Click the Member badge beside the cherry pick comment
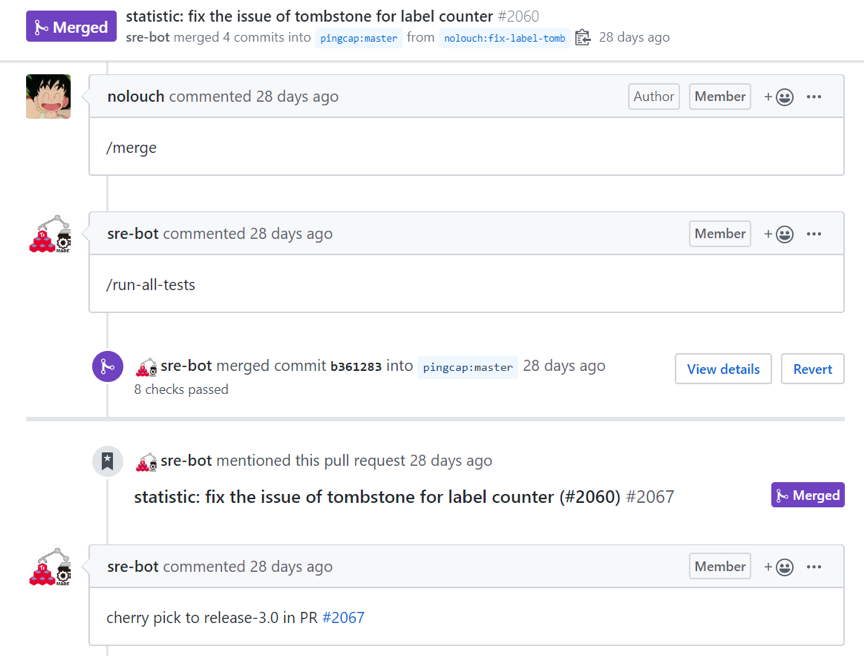 (719, 566)
